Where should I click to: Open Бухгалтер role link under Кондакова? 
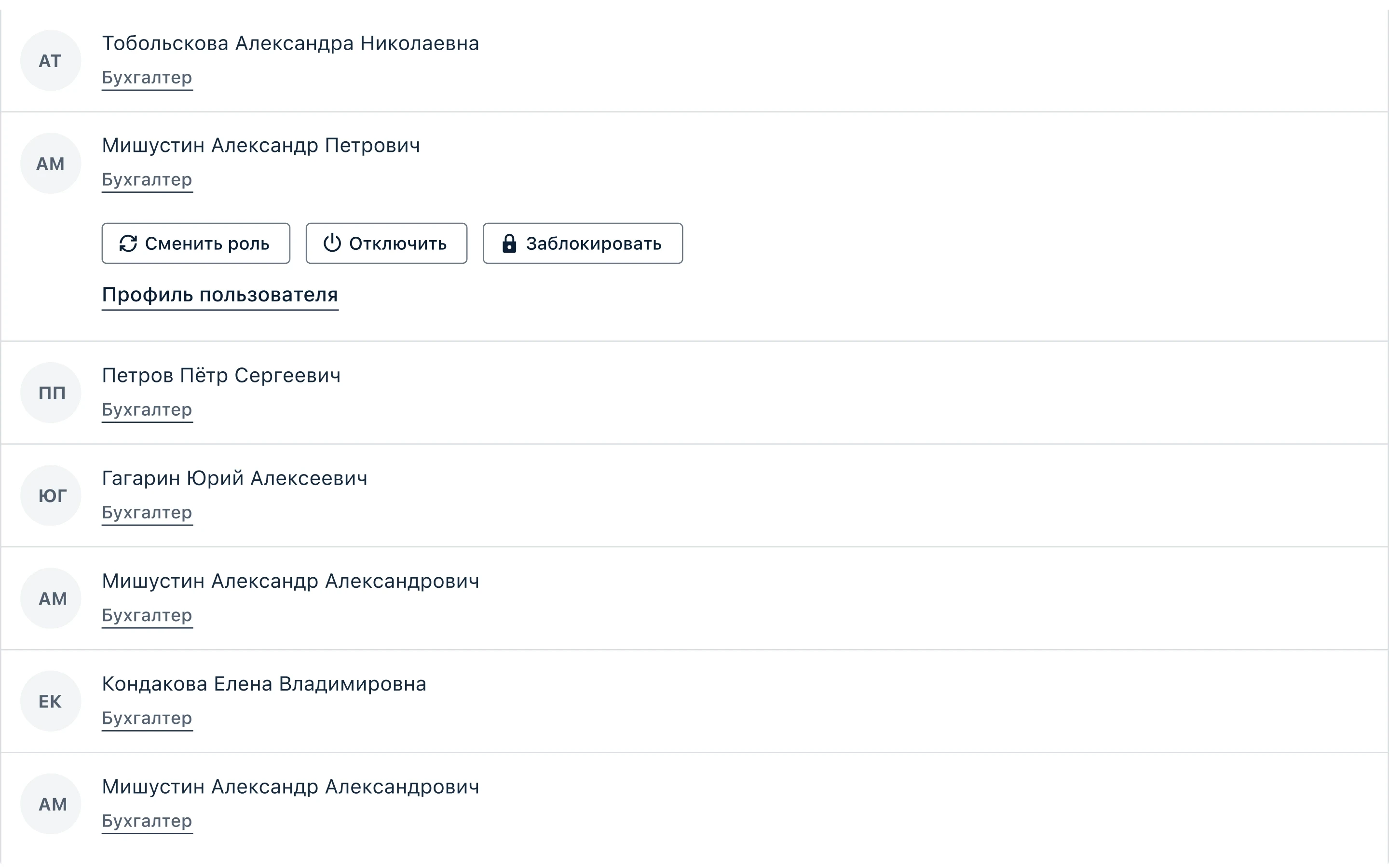147,719
